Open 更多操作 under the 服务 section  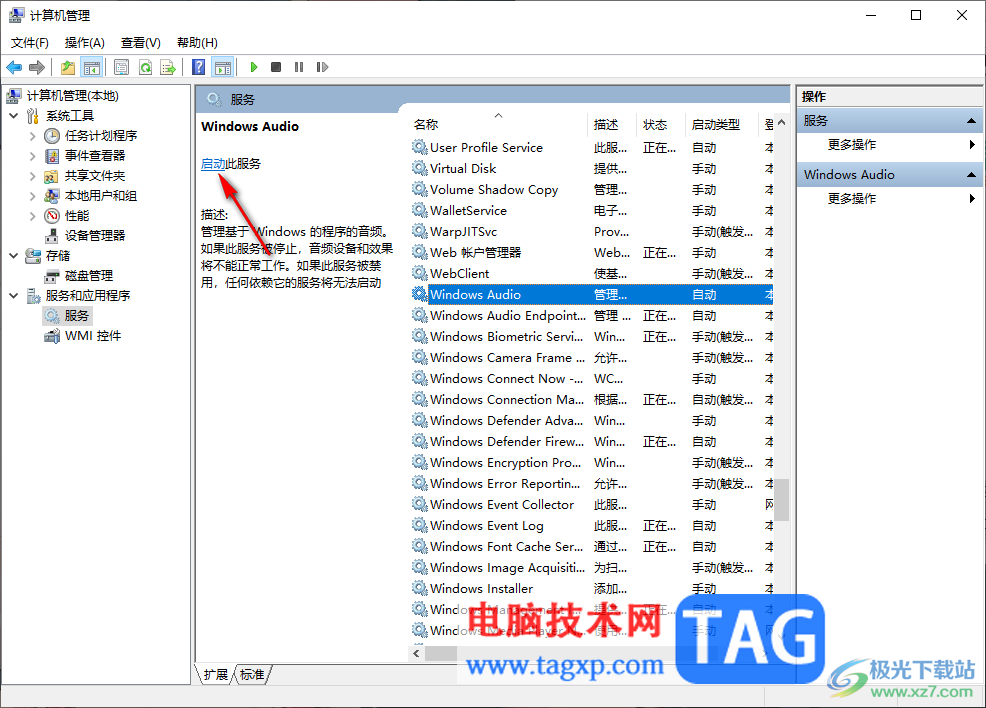tap(851, 145)
